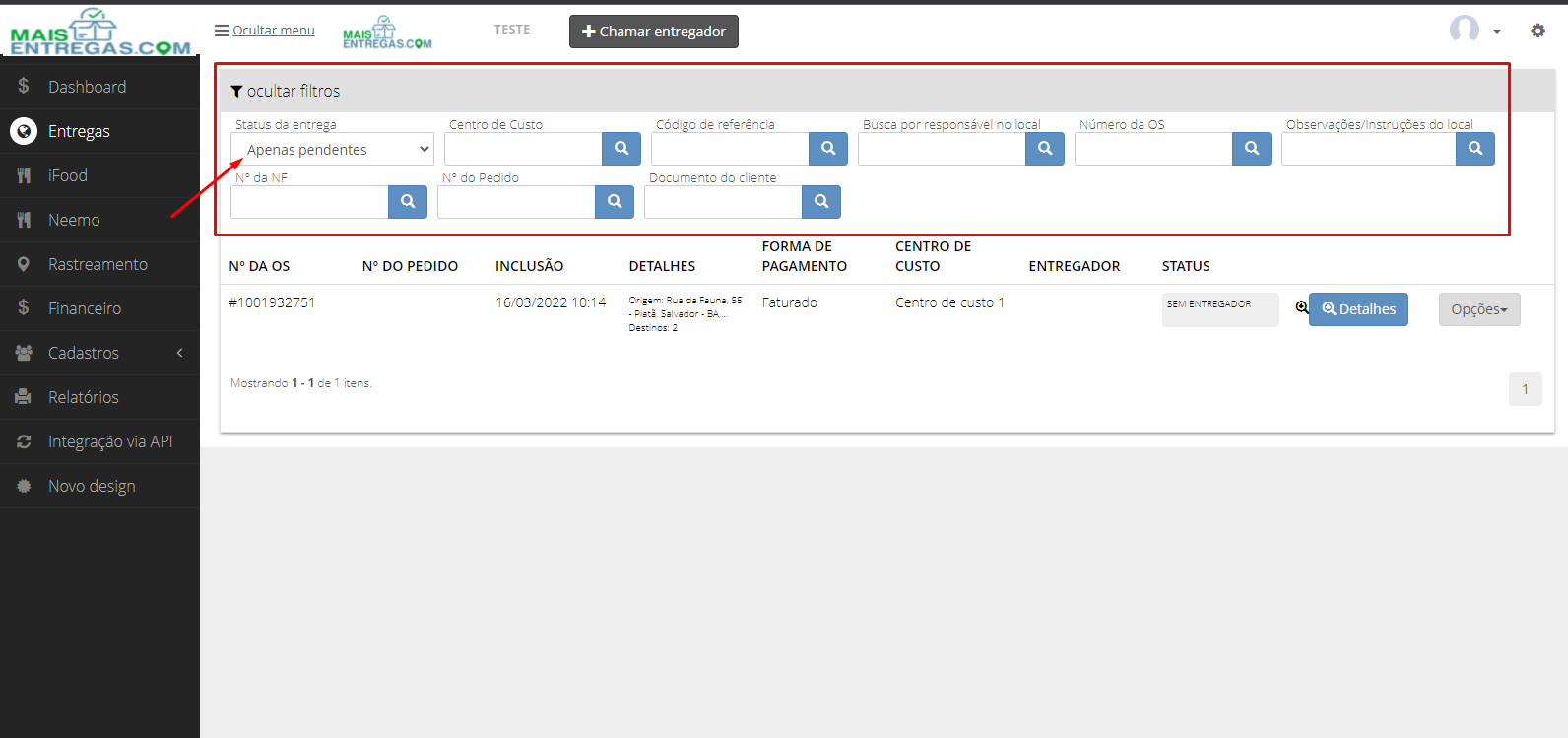Open Financeiro in the sidebar
The width and height of the screenshot is (1568, 738).
pos(99,308)
